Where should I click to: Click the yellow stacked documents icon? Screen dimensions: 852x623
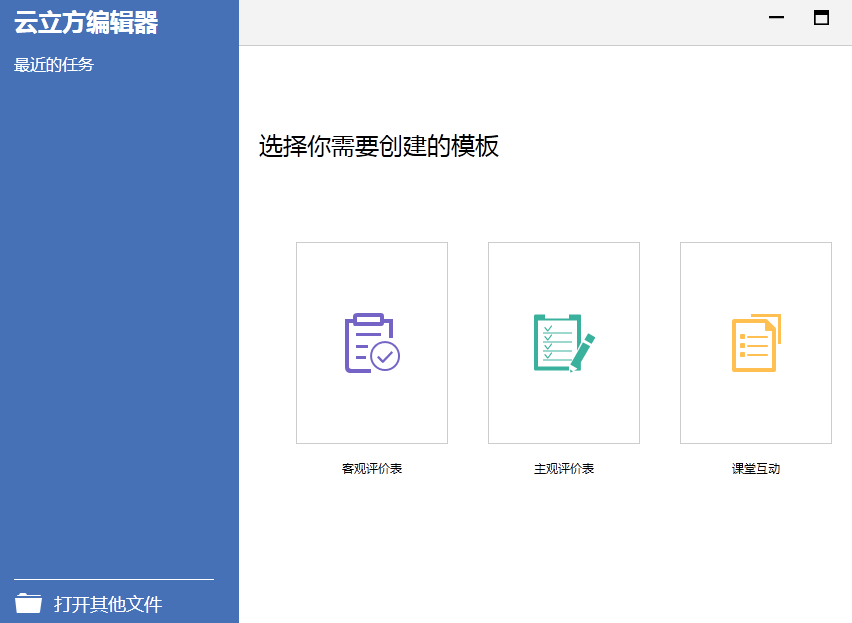756,343
